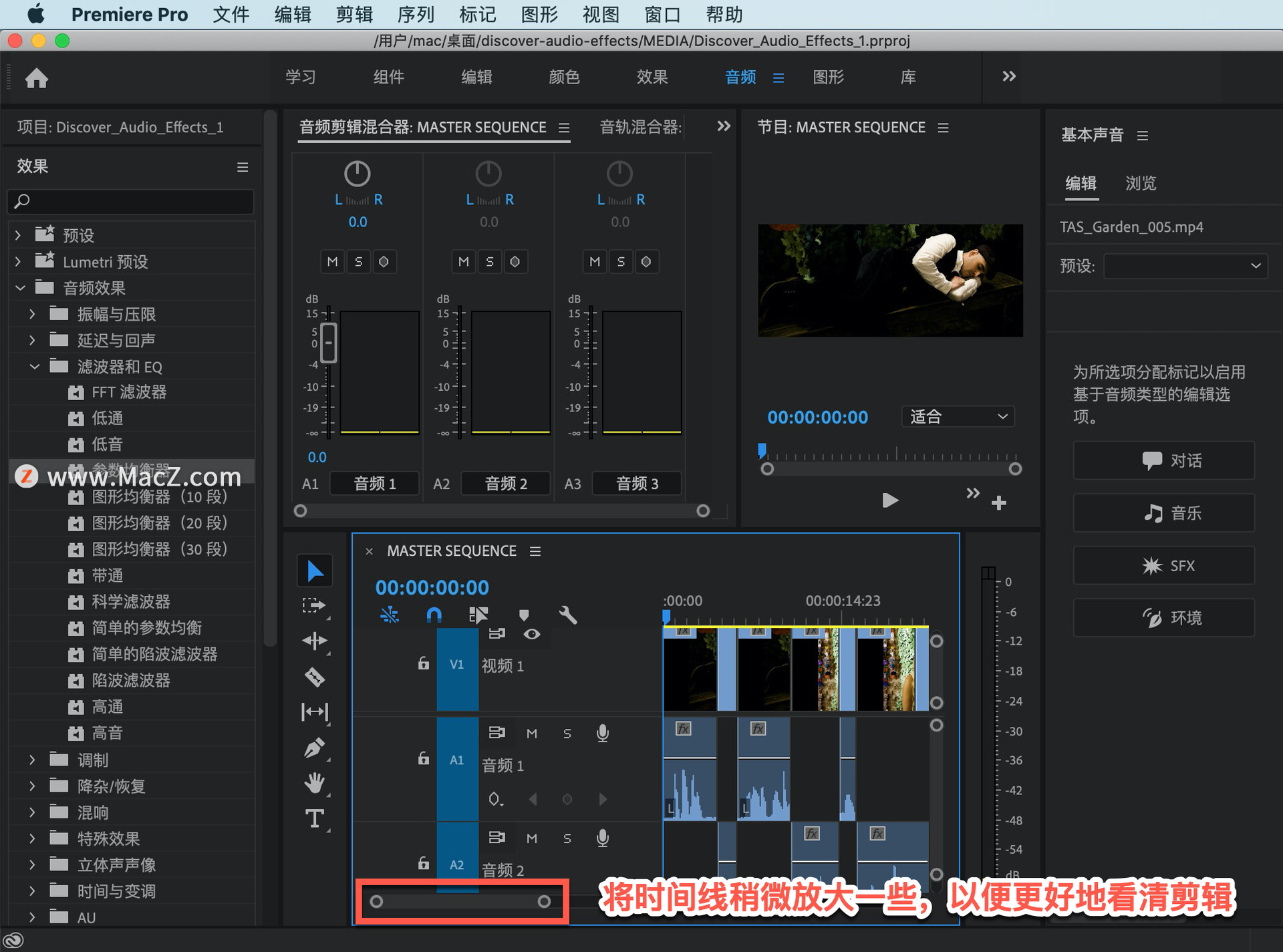
Task: Collapse the 音频效果 folder
Action: click(x=20, y=288)
